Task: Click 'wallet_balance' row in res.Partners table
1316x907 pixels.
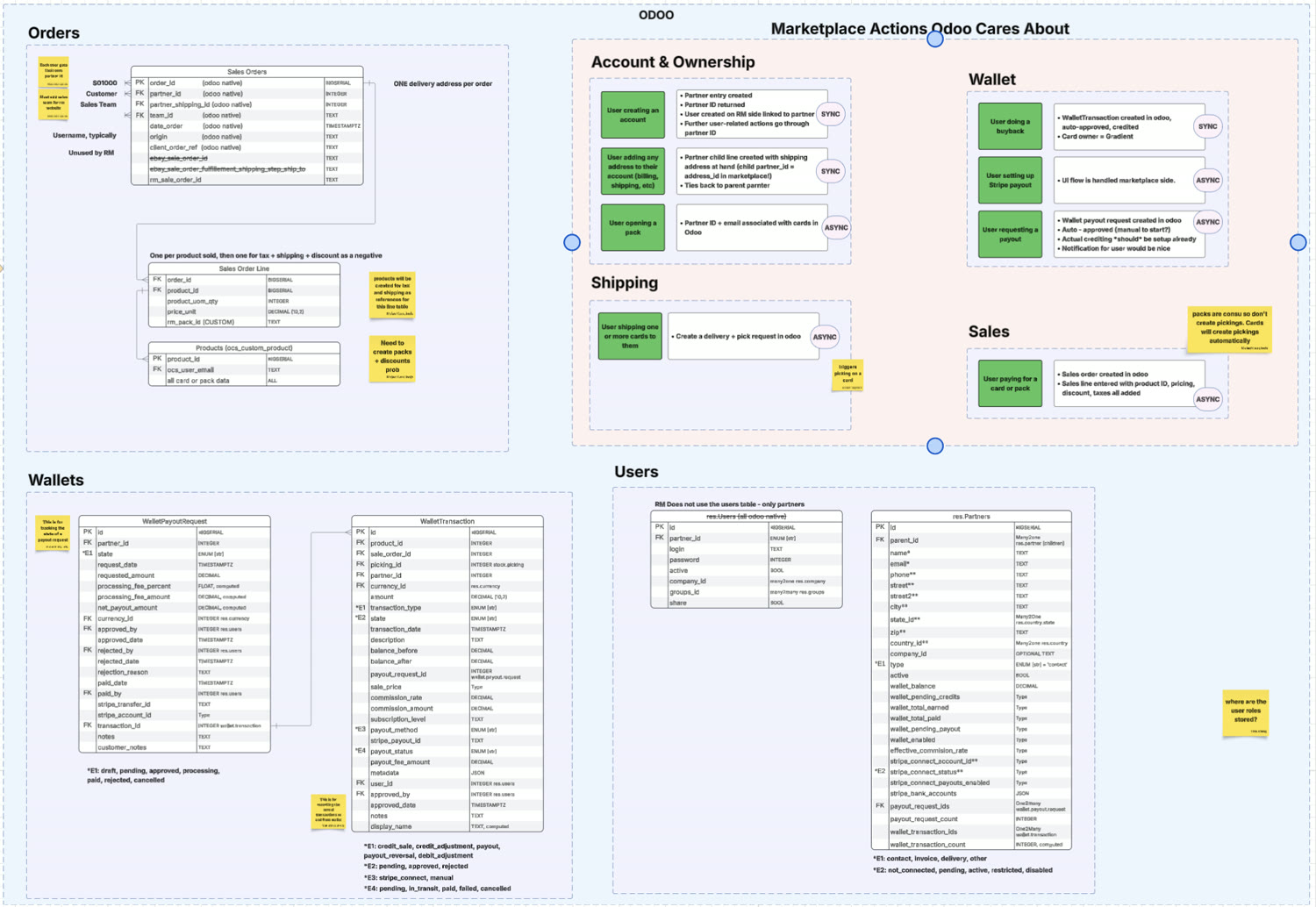Action: [971, 686]
